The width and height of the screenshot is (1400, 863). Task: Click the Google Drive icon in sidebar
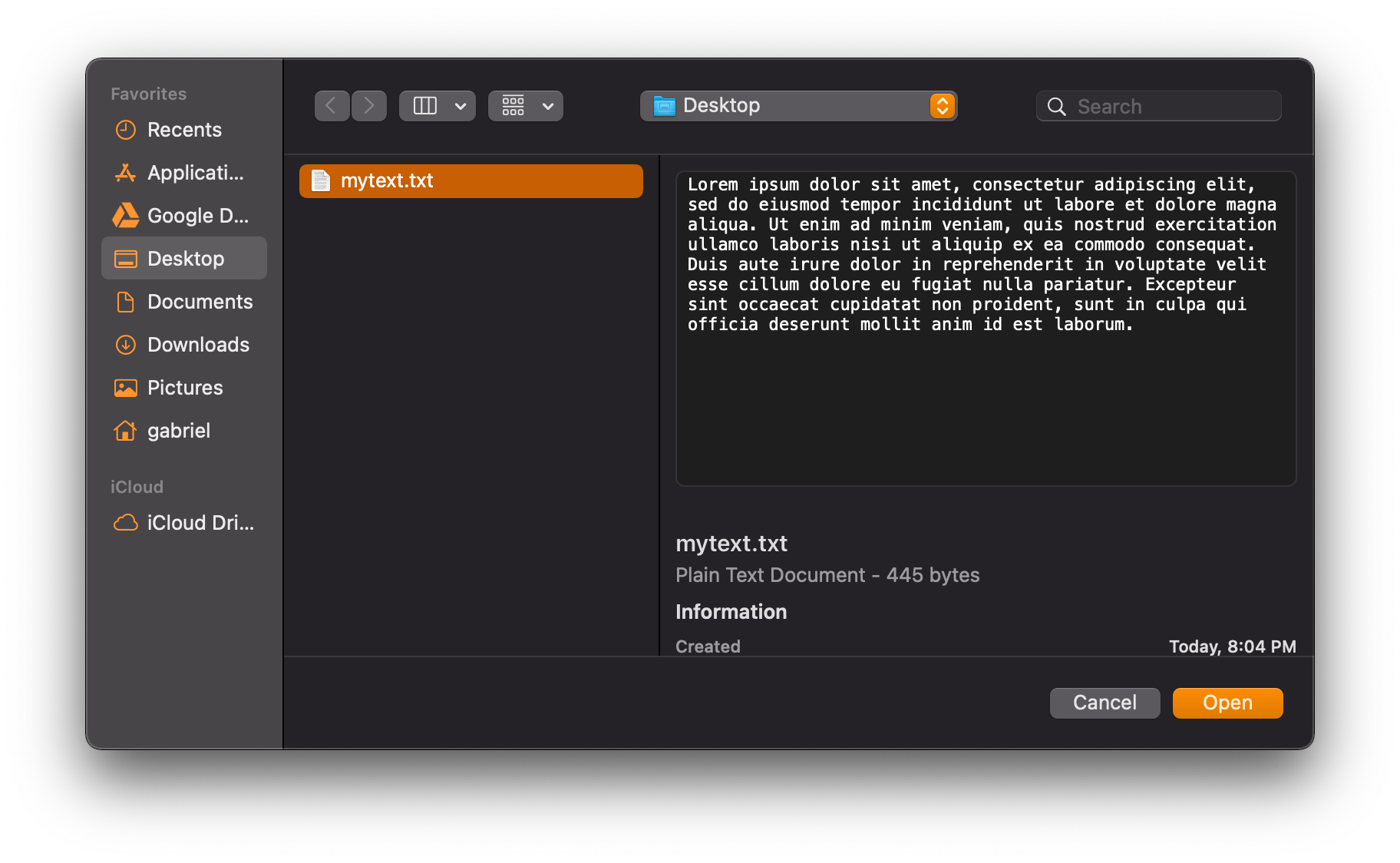[x=125, y=216]
